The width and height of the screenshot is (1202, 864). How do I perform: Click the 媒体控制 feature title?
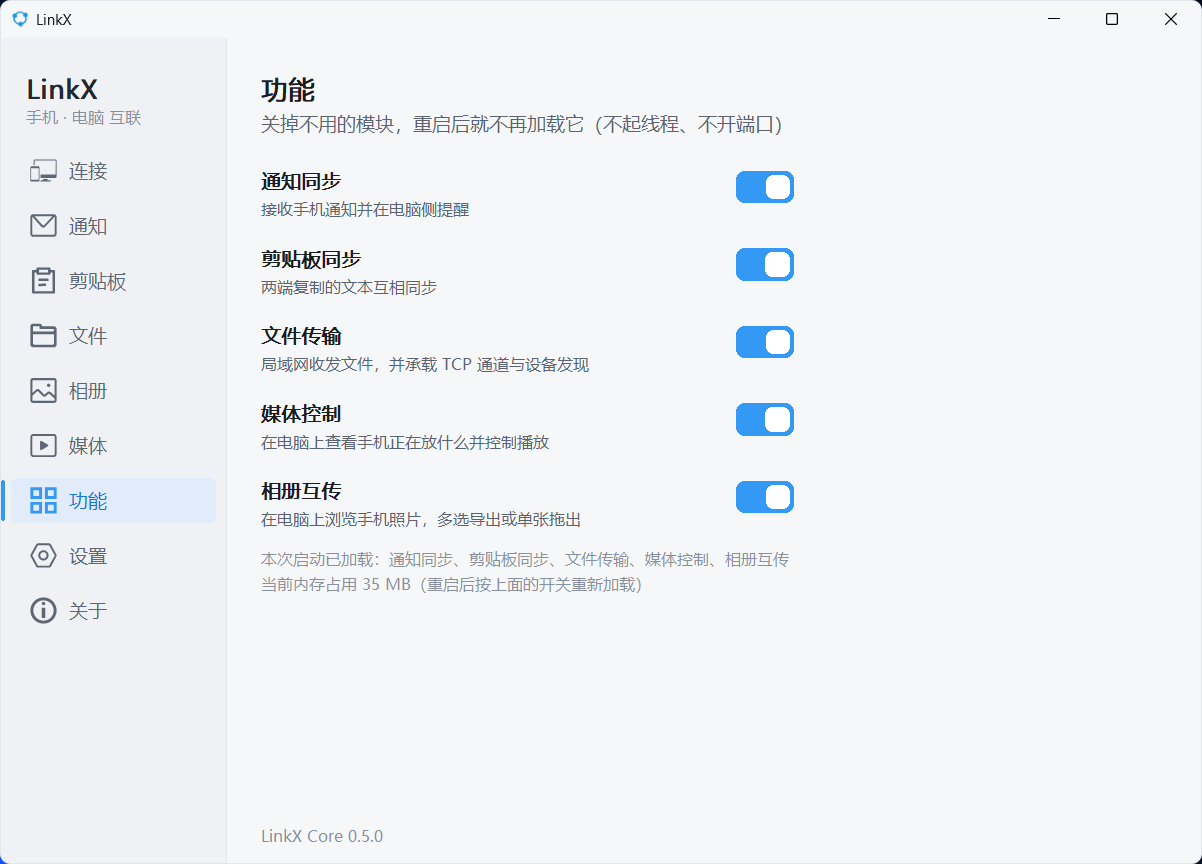click(x=301, y=414)
